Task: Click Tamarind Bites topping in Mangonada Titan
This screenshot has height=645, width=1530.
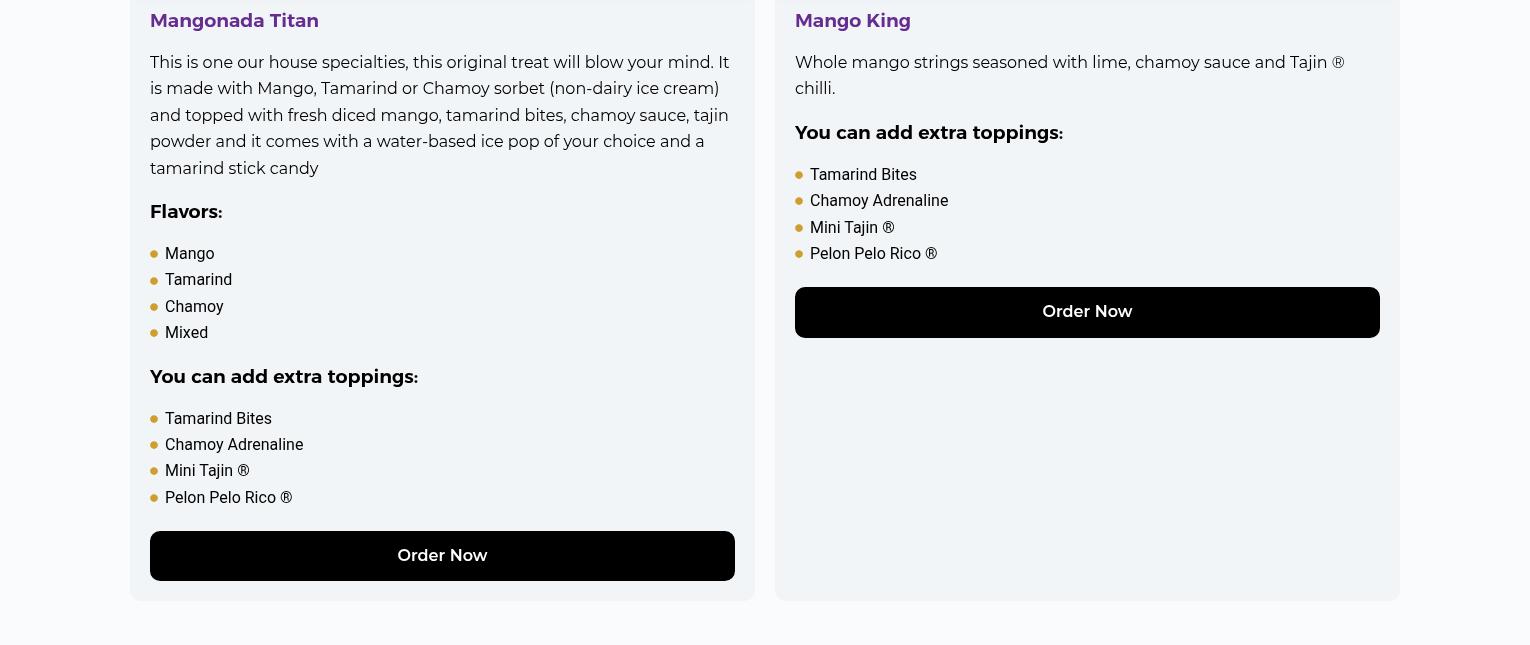Action: click(x=218, y=419)
